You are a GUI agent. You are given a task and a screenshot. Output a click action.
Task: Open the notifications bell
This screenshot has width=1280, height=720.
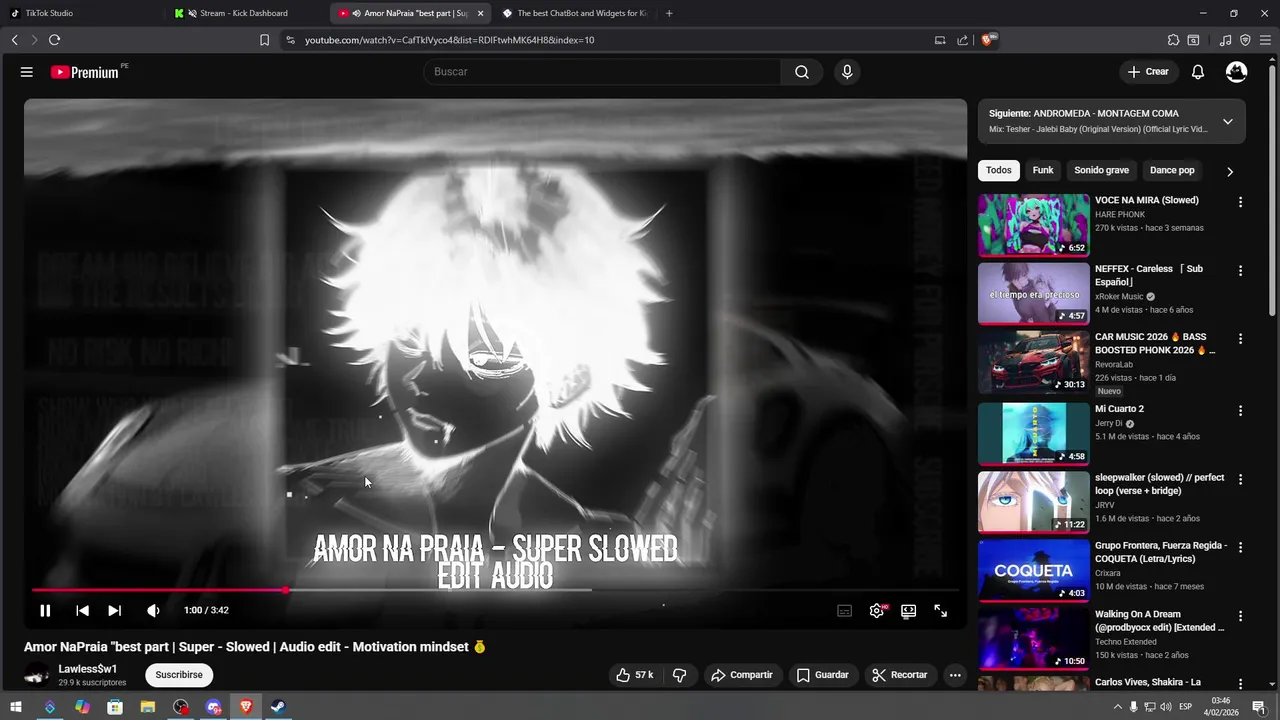1198,72
